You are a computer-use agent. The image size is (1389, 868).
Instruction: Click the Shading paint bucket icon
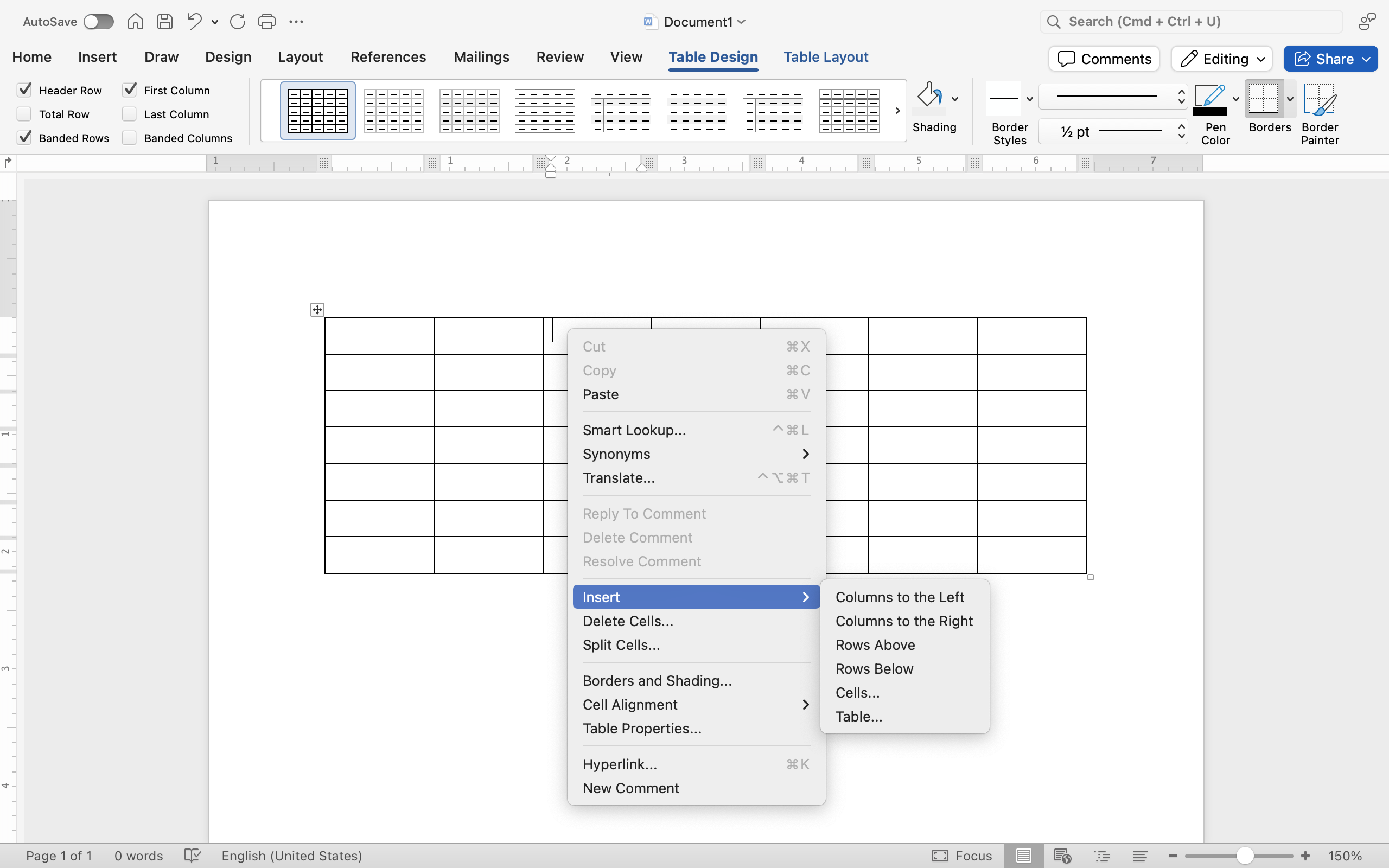tap(929, 98)
